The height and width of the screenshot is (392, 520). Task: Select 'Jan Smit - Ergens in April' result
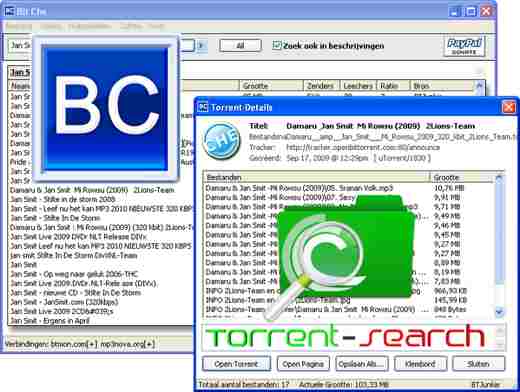[50, 321]
